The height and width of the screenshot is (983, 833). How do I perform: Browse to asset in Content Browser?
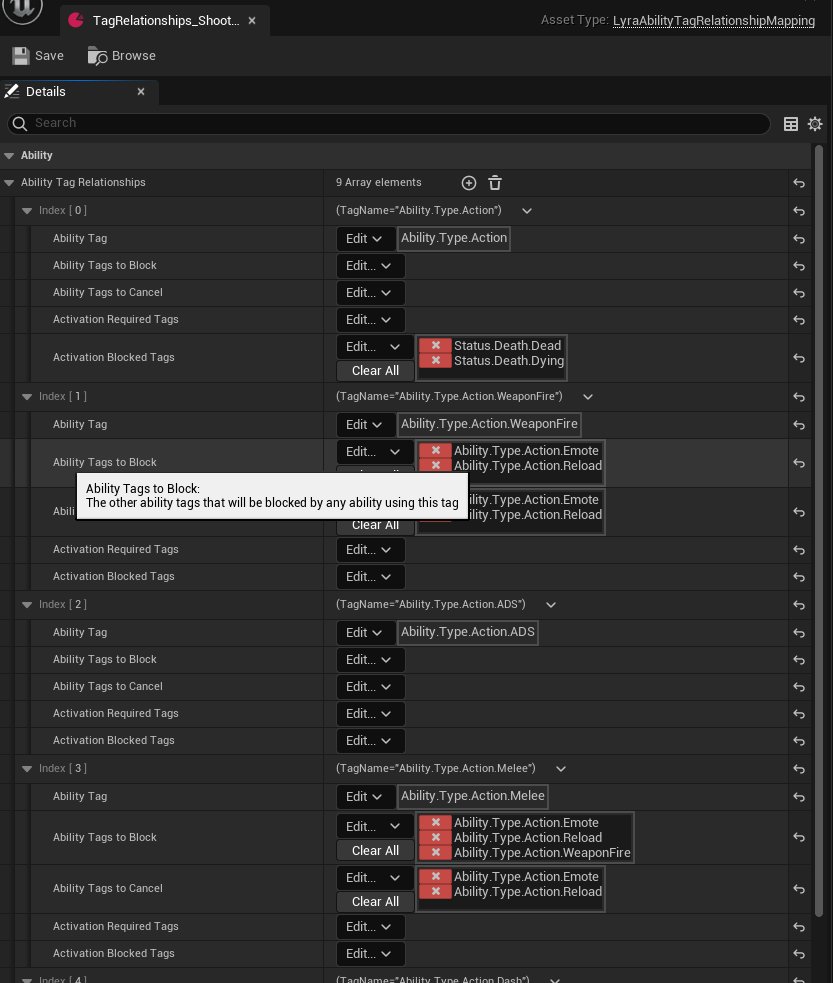click(x=122, y=56)
